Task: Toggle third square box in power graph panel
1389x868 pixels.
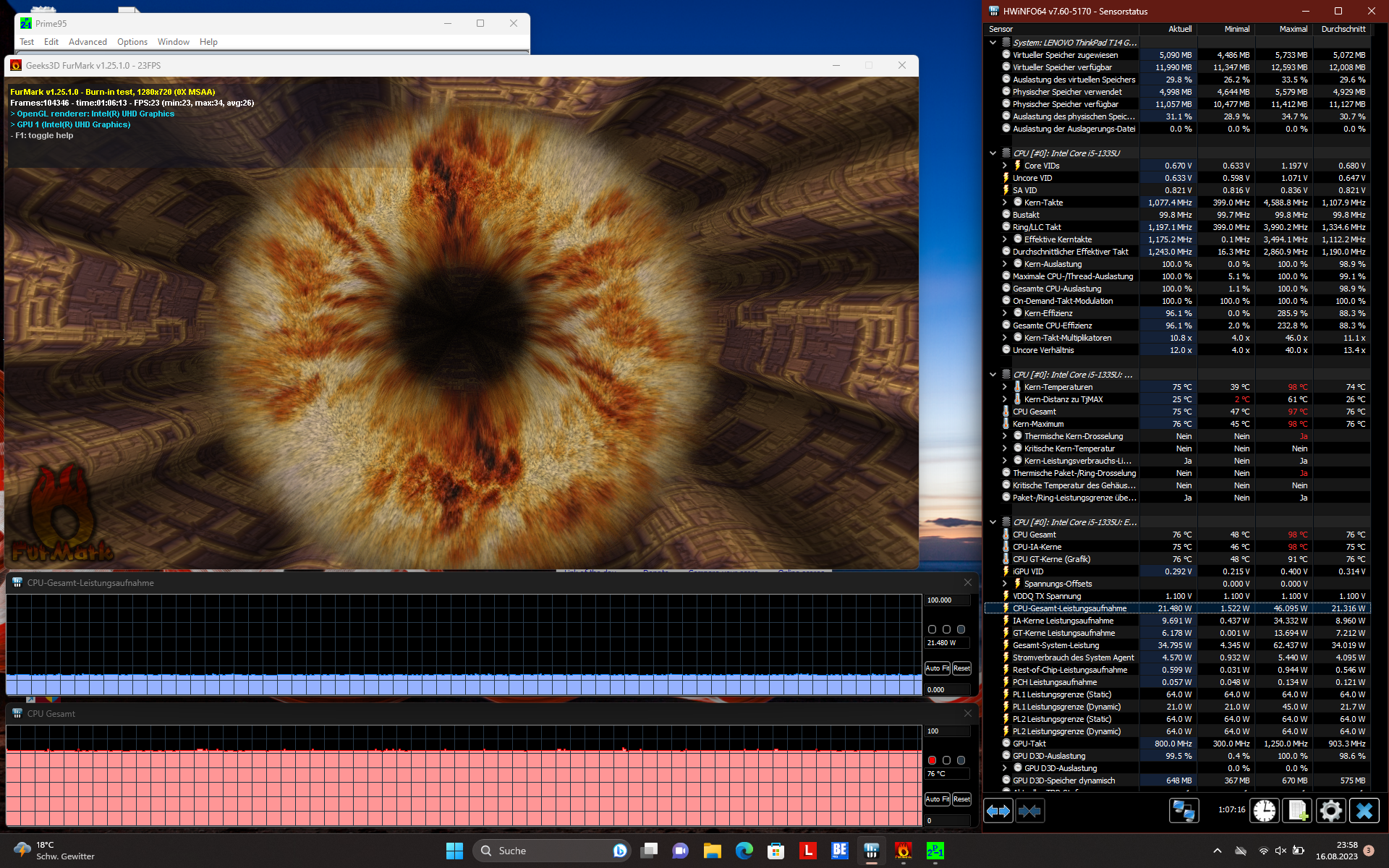Action: tap(961, 629)
